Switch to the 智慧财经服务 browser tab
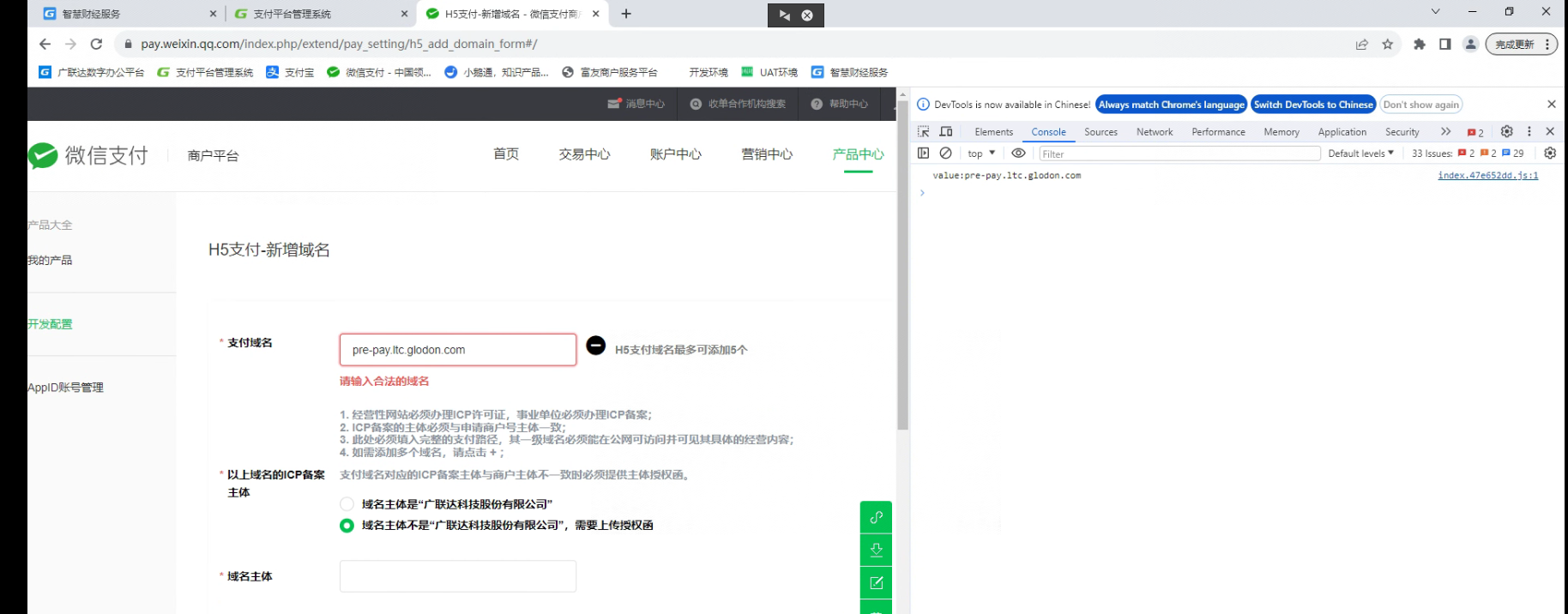Screen dimensions: 1568x614 pos(129,14)
